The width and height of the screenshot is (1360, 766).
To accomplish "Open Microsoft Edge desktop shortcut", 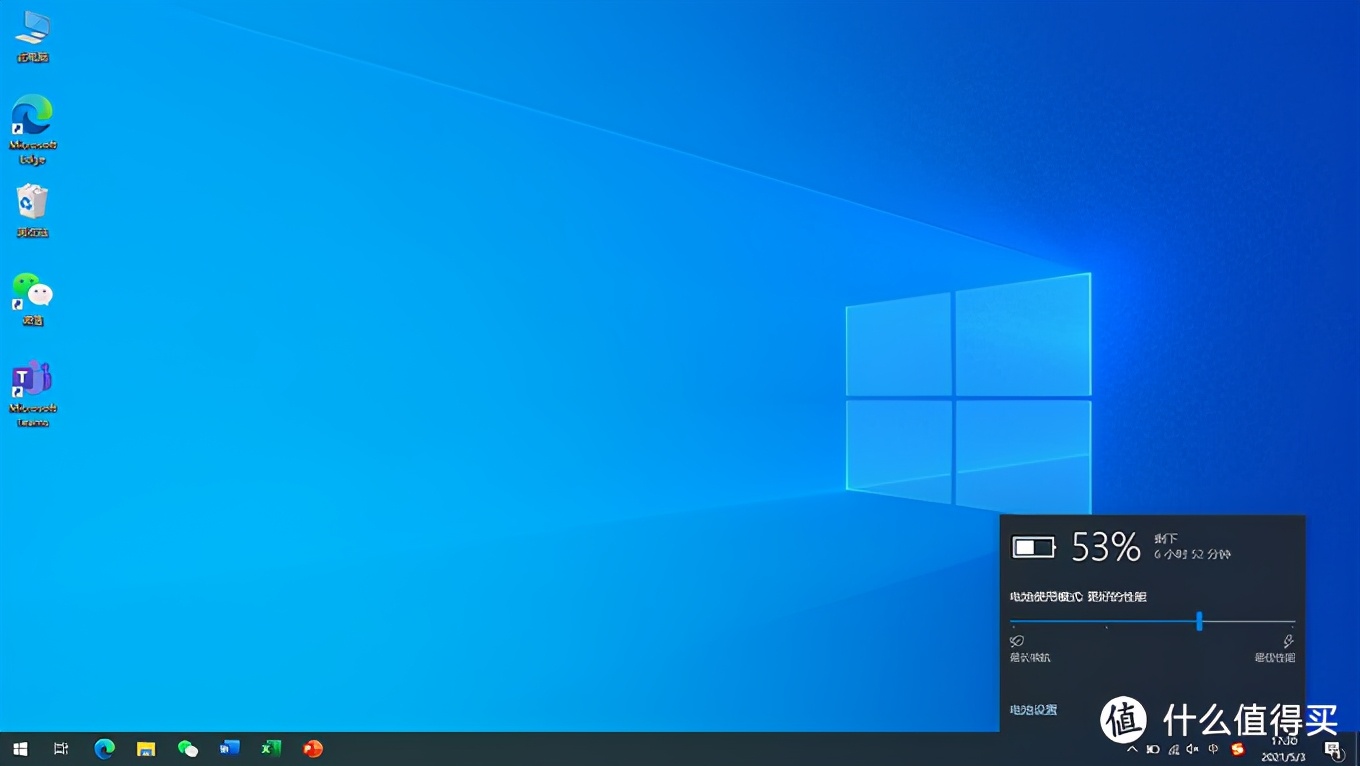I will (x=32, y=117).
